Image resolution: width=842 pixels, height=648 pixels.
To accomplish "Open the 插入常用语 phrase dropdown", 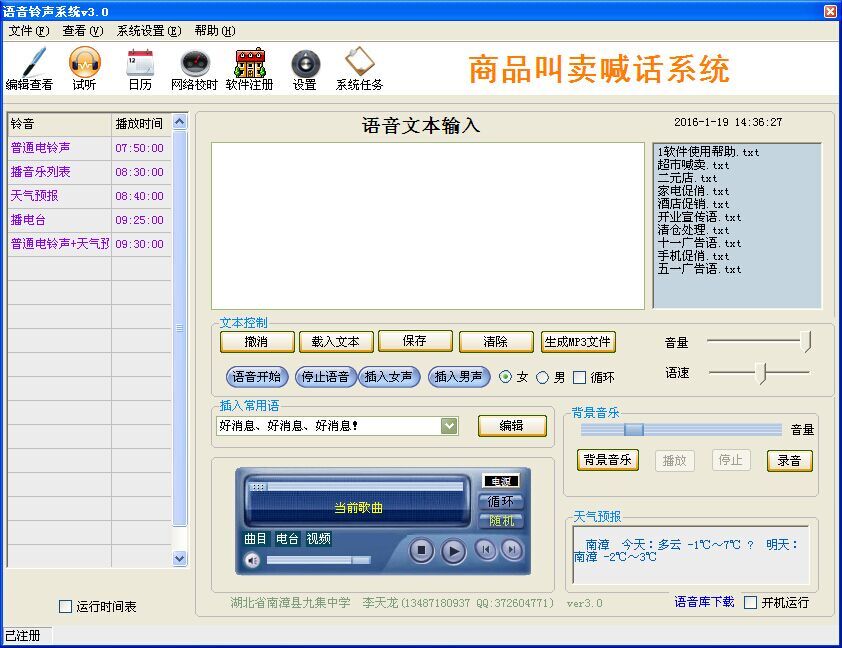I will click(449, 425).
